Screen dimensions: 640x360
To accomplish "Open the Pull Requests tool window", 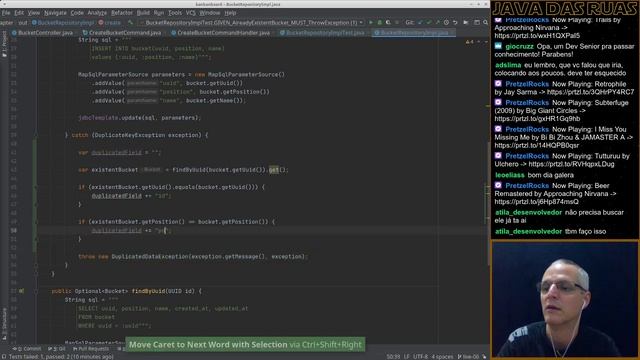I will 91,349.
